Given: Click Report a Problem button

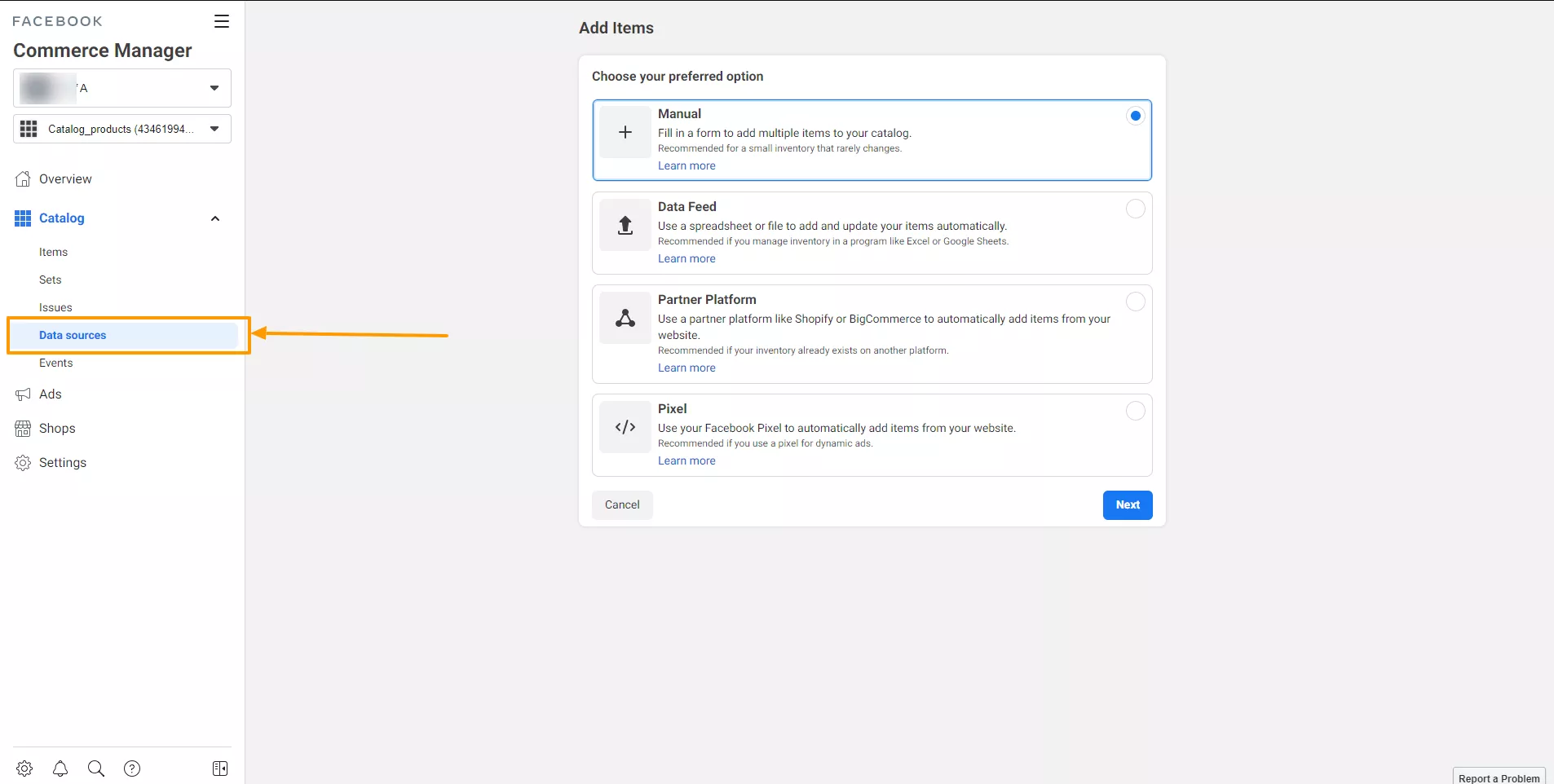Looking at the screenshot, I should [x=1499, y=777].
